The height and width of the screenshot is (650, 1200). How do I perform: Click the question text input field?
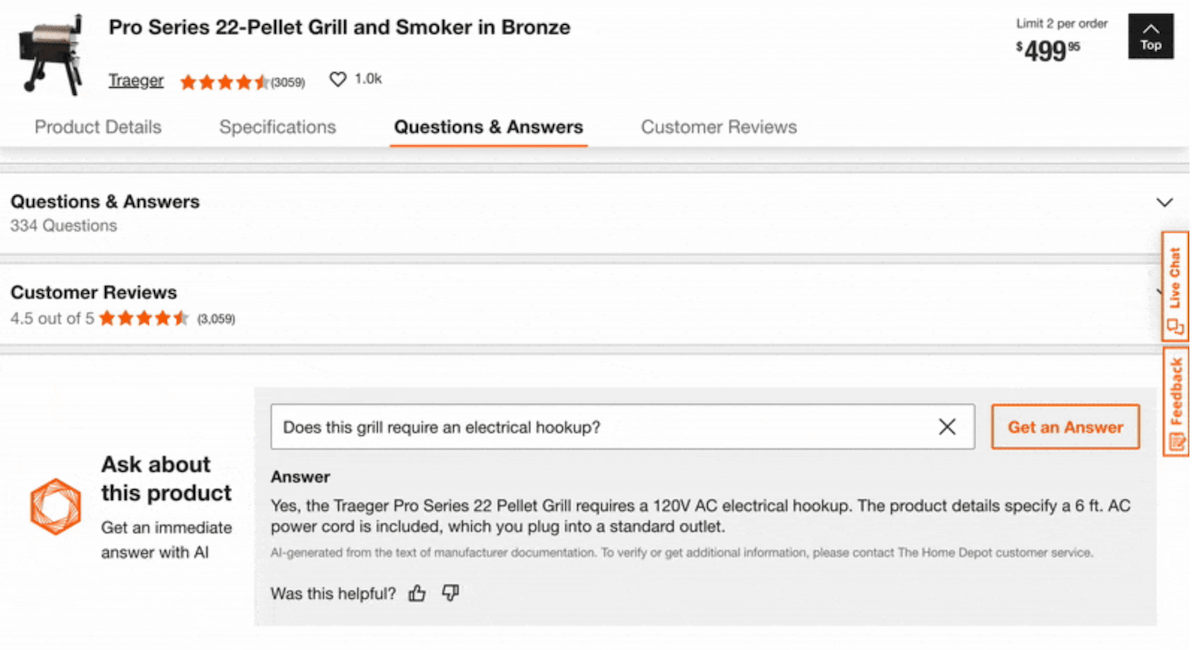pyautogui.click(x=600, y=427)
